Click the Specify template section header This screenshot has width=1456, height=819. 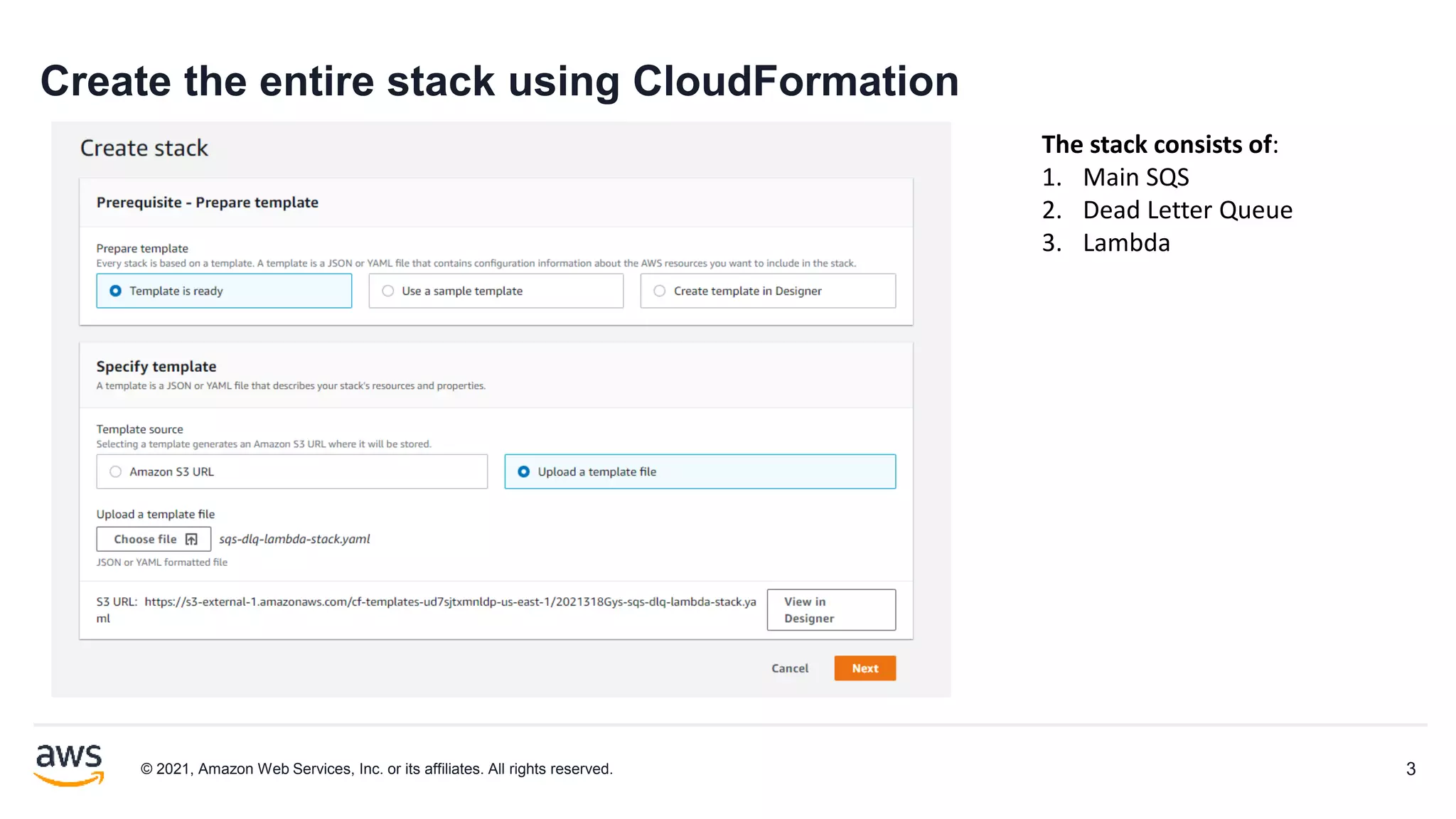(x=156, y=367)
